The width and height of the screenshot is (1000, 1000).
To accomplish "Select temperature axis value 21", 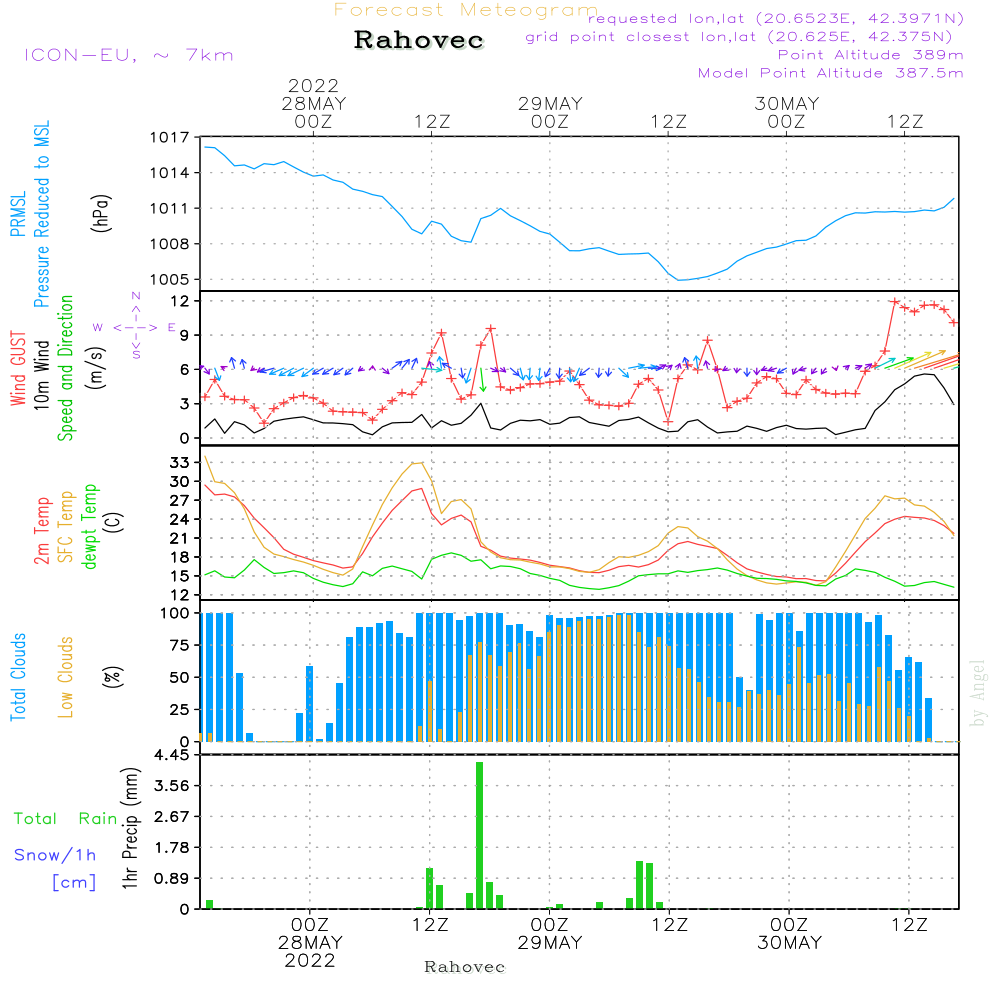I will pos(180,539).
